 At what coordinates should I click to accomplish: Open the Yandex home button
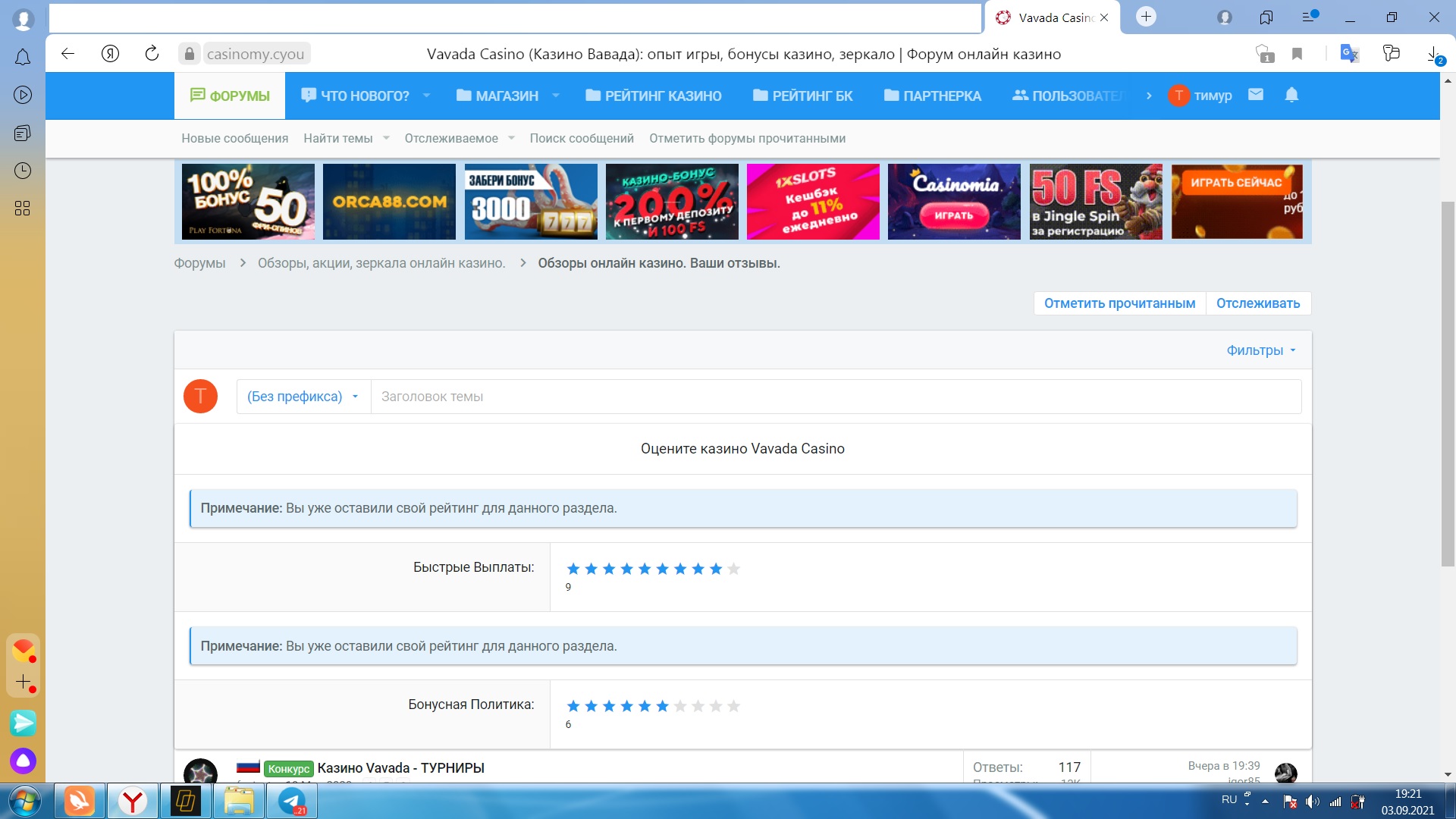pos(110,54)
